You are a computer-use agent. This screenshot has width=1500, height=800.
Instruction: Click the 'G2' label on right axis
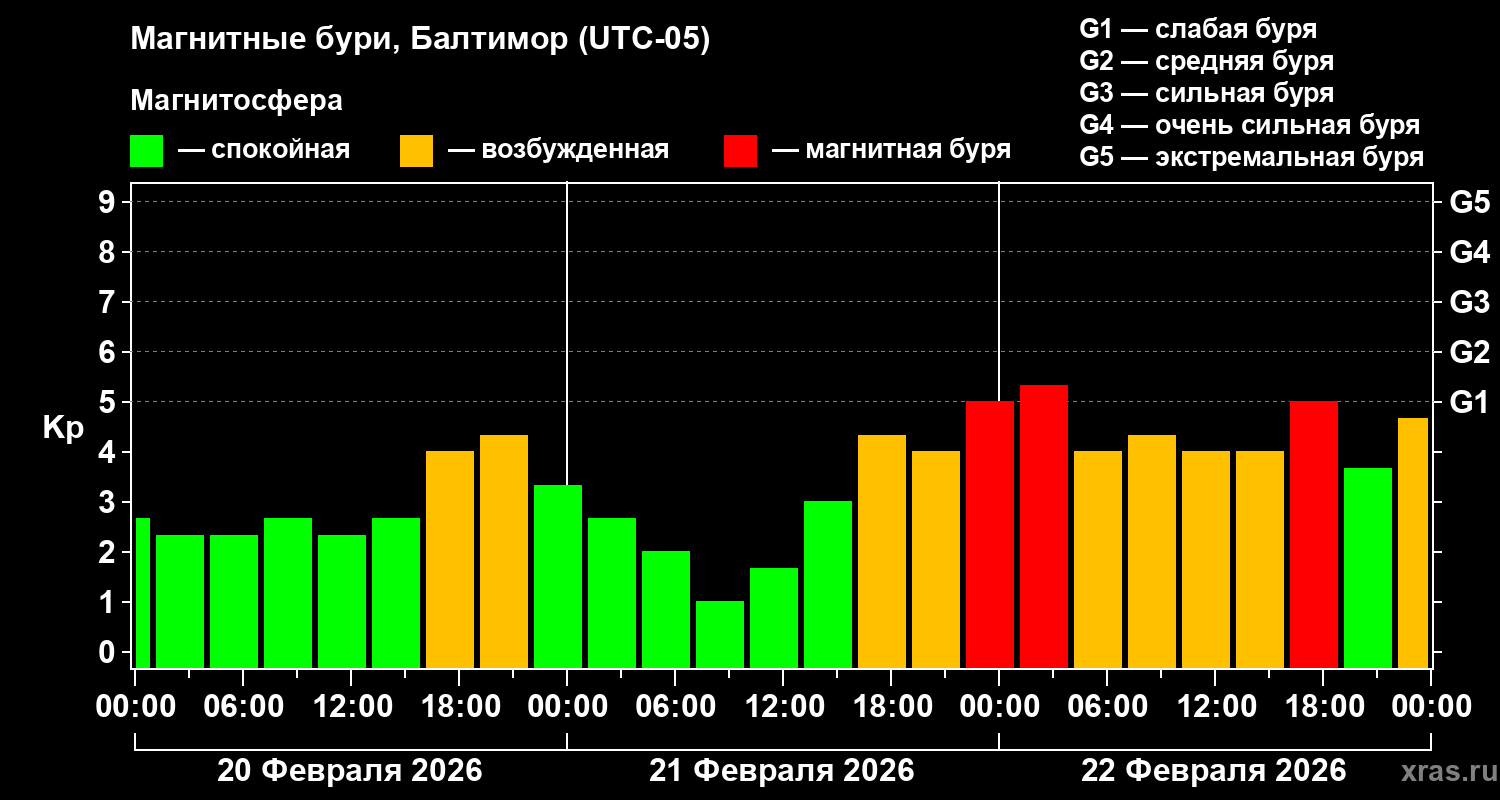click(x=1469, y=352)
